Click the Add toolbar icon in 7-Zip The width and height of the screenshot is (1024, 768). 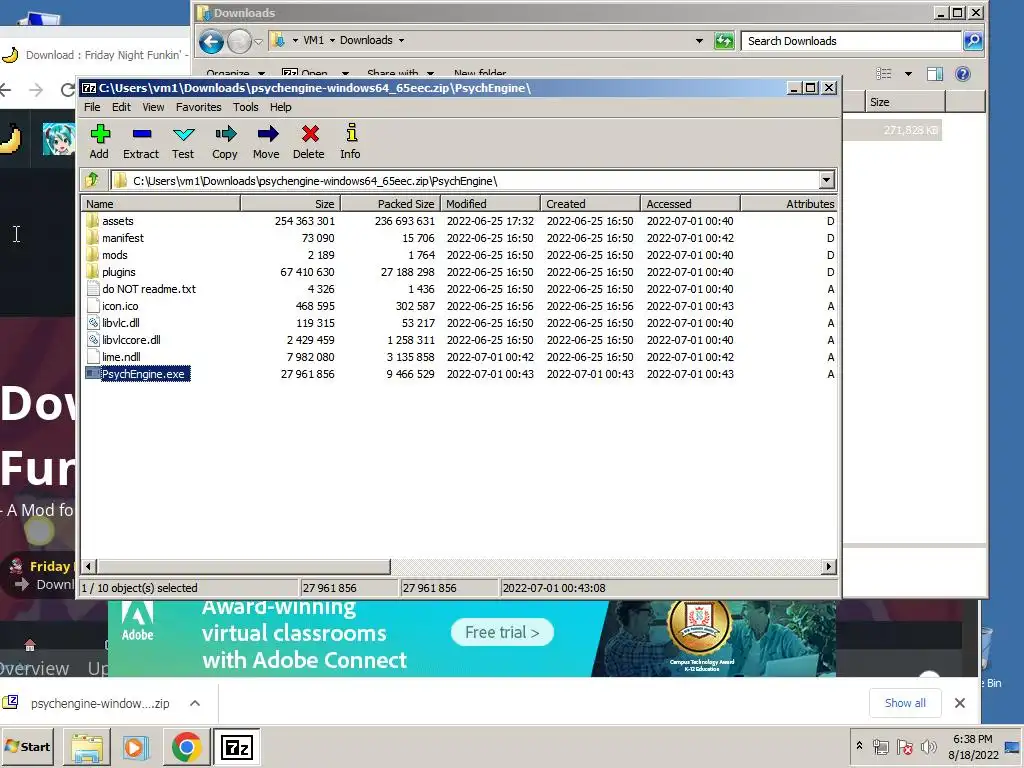(x=99, y=141)
